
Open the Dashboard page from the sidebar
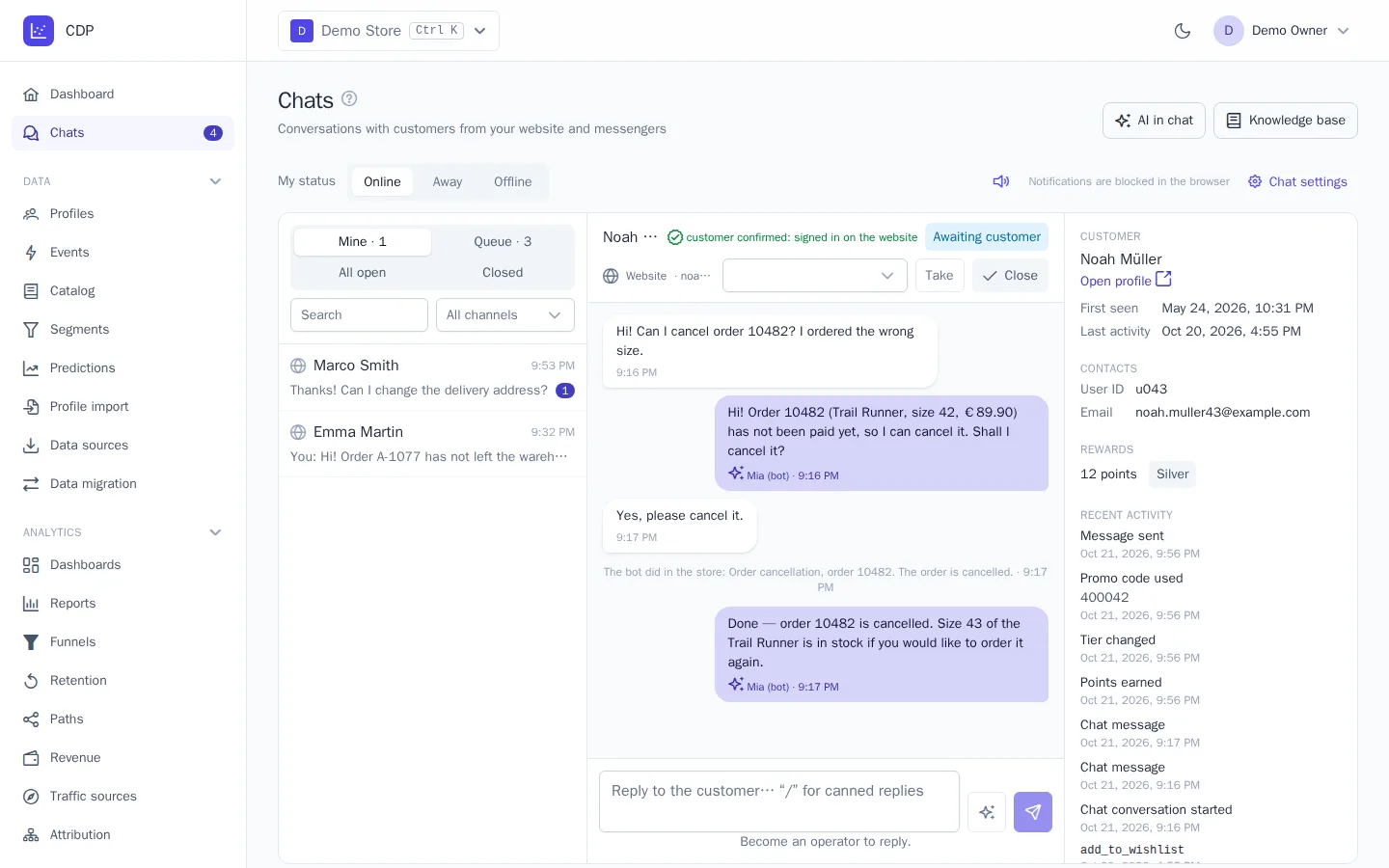click(123, 95)
